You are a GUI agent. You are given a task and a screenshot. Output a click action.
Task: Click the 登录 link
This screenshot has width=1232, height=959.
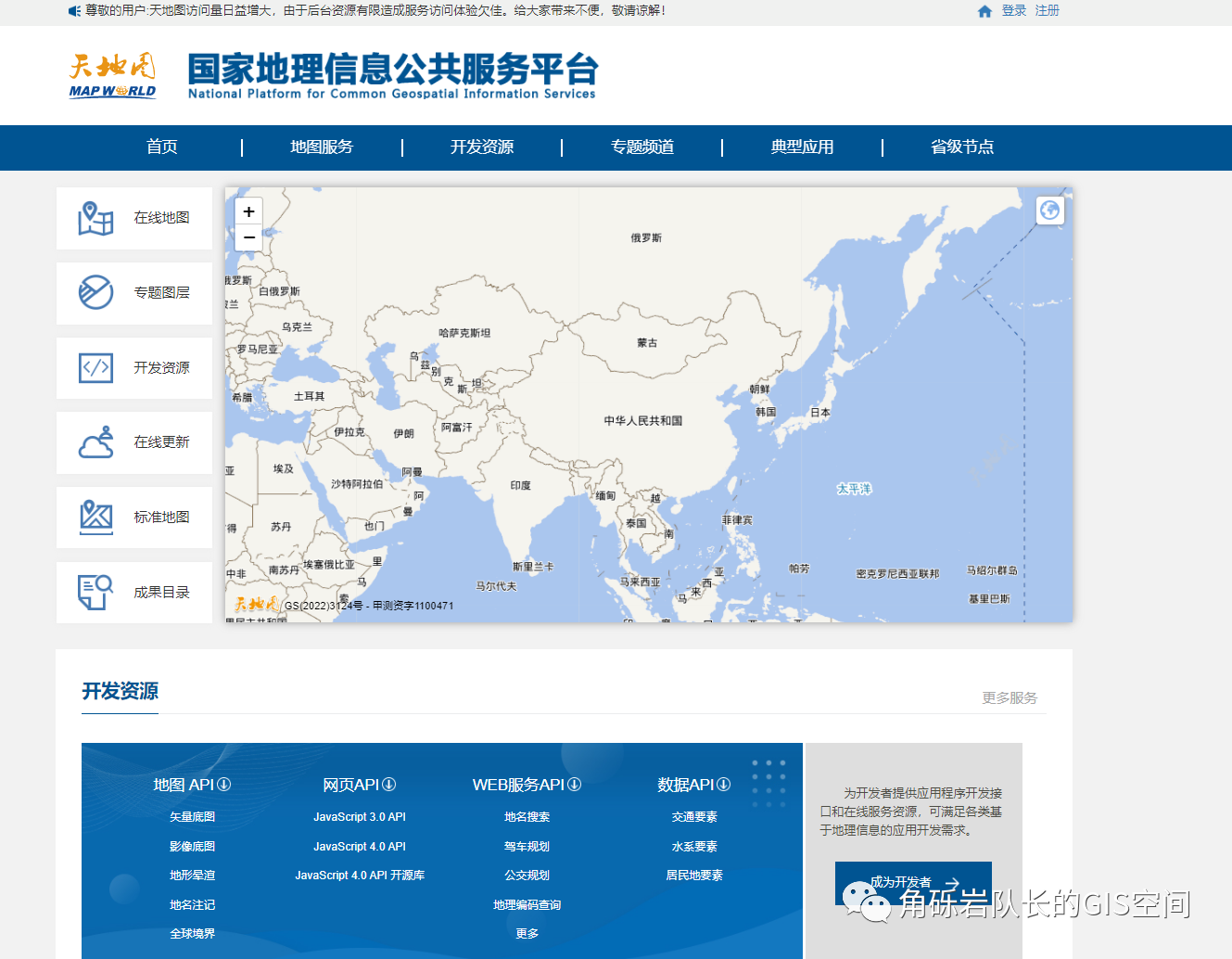point(1014,11)
